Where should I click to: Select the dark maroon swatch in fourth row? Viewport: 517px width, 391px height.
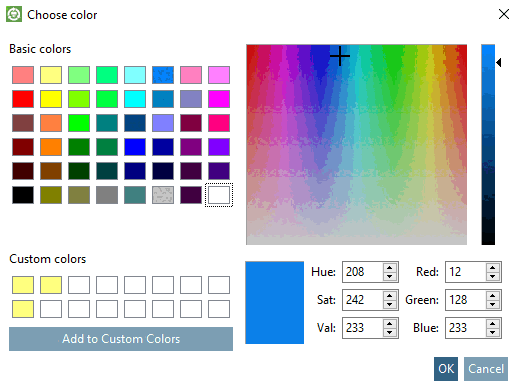point(23,147)
